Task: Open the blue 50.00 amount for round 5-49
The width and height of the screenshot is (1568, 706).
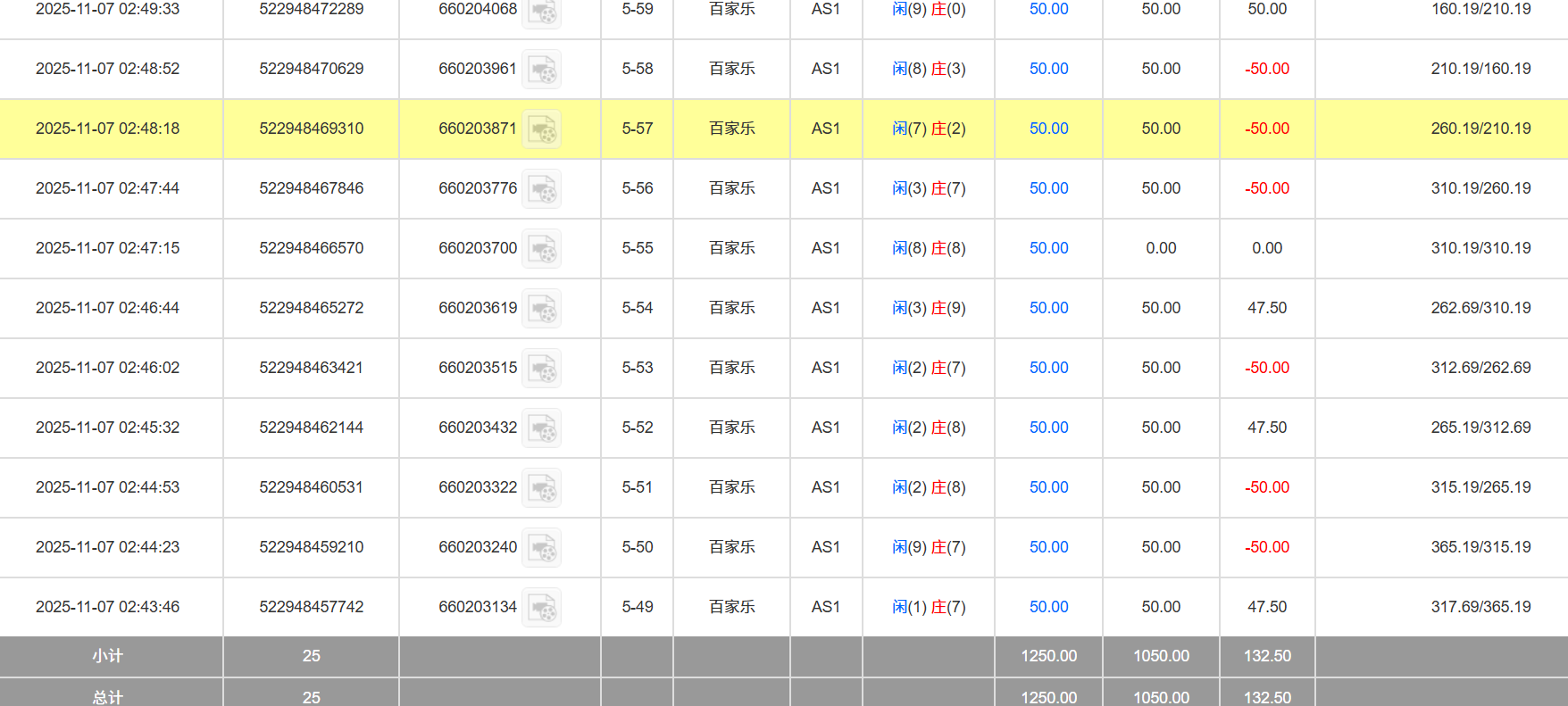Action: (x=1048, y=607)
